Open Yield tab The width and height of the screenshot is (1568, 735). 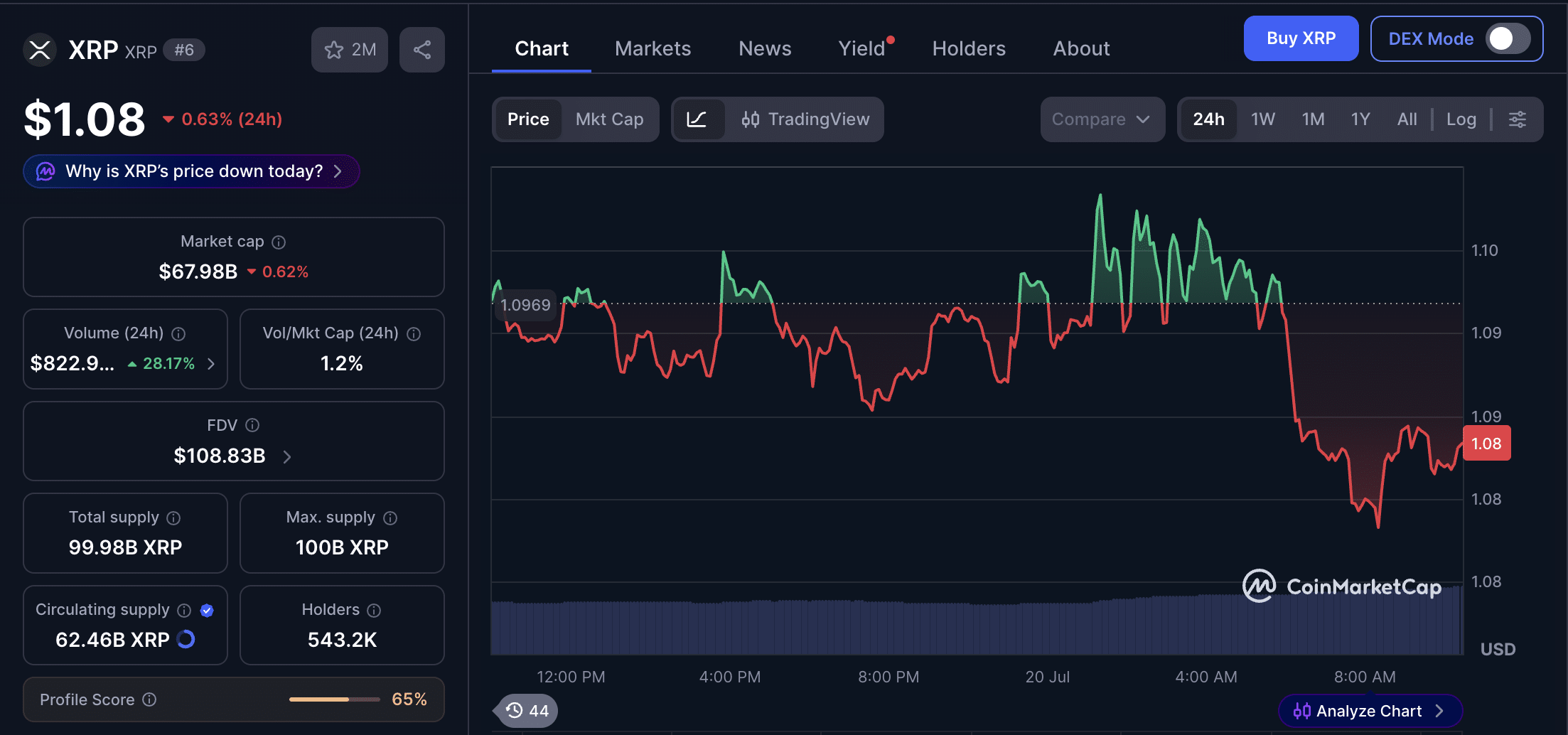pos(861,48)
